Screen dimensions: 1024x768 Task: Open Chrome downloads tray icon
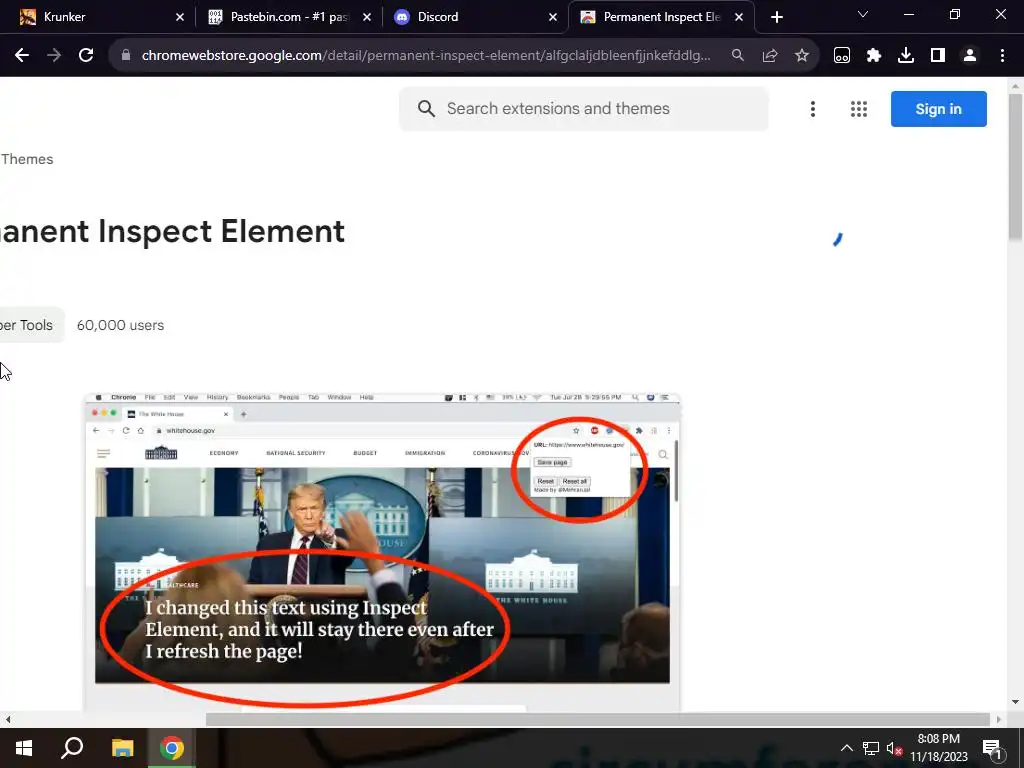click(x=905, y=56)
